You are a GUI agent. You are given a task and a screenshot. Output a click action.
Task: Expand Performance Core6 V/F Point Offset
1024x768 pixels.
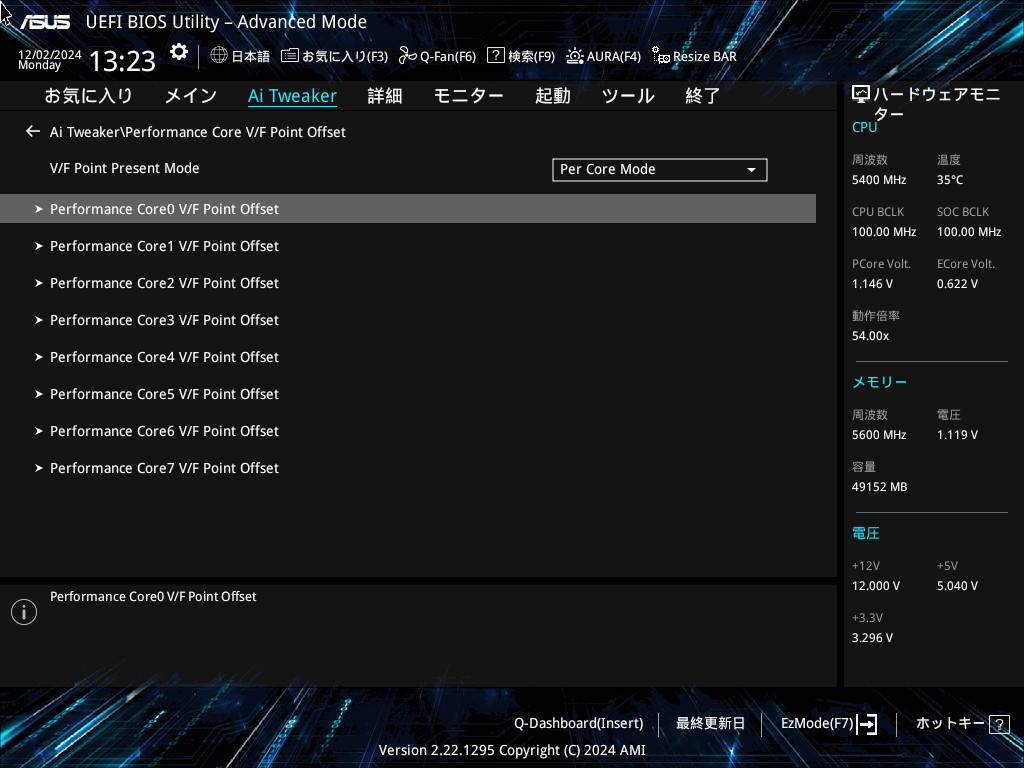(408, 431)
